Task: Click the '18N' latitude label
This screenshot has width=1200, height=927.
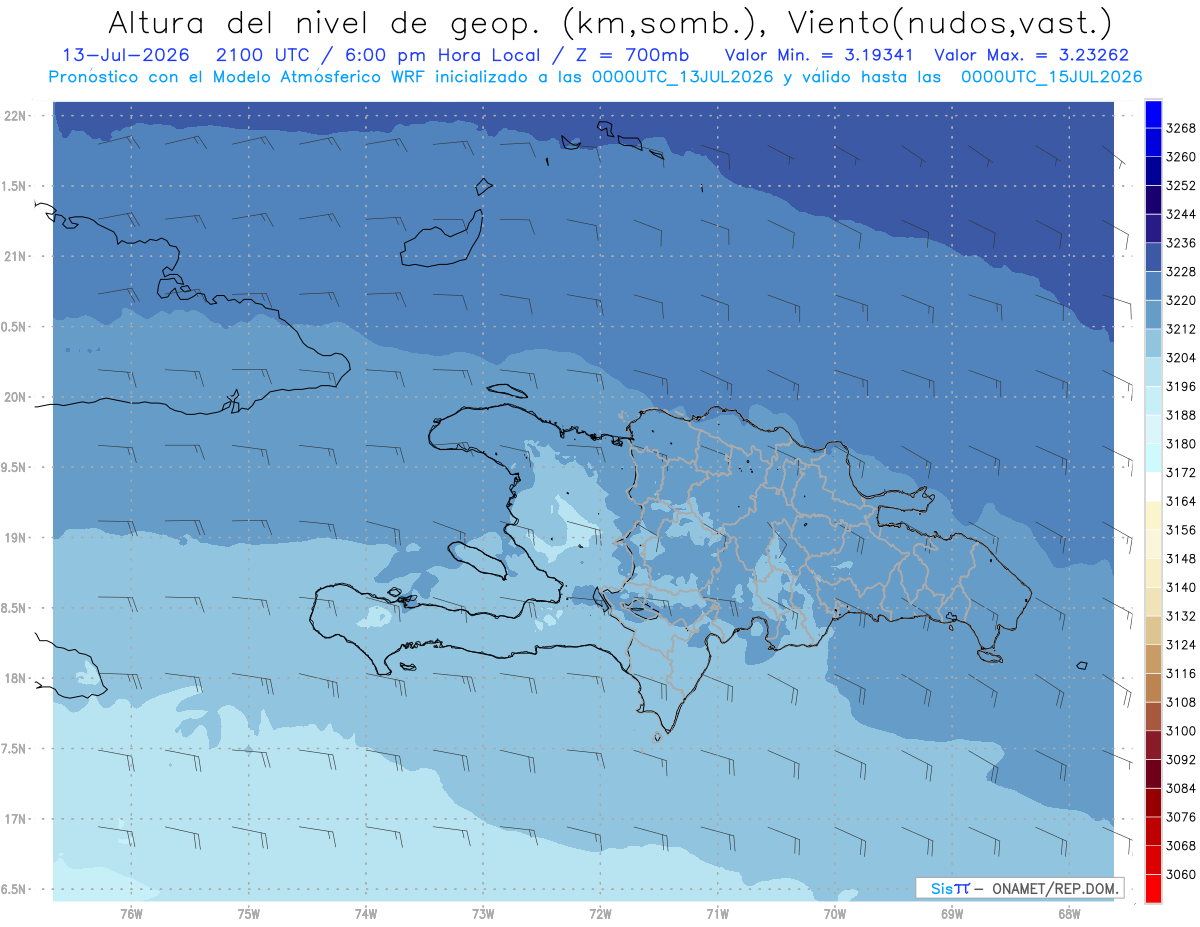Action: (x=17, y=678)
